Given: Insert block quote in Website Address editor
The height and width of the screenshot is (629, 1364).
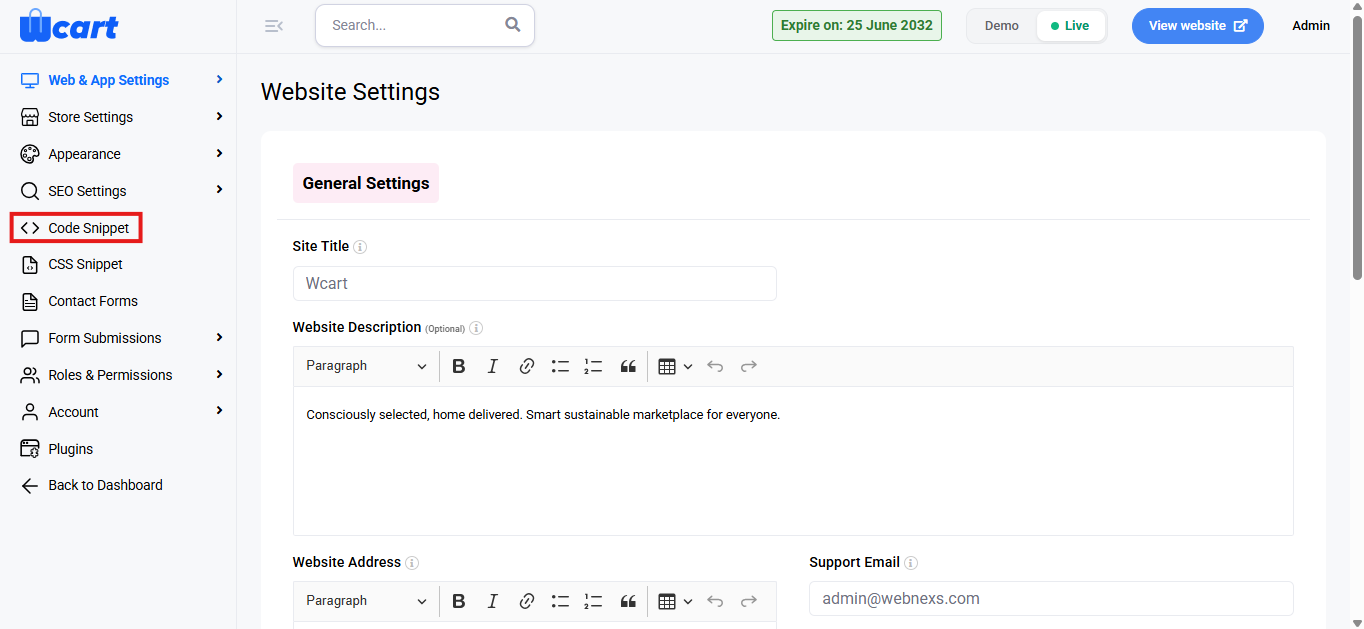Looking at the screenshot, I should pyautogui.click(x=628, y=601).
